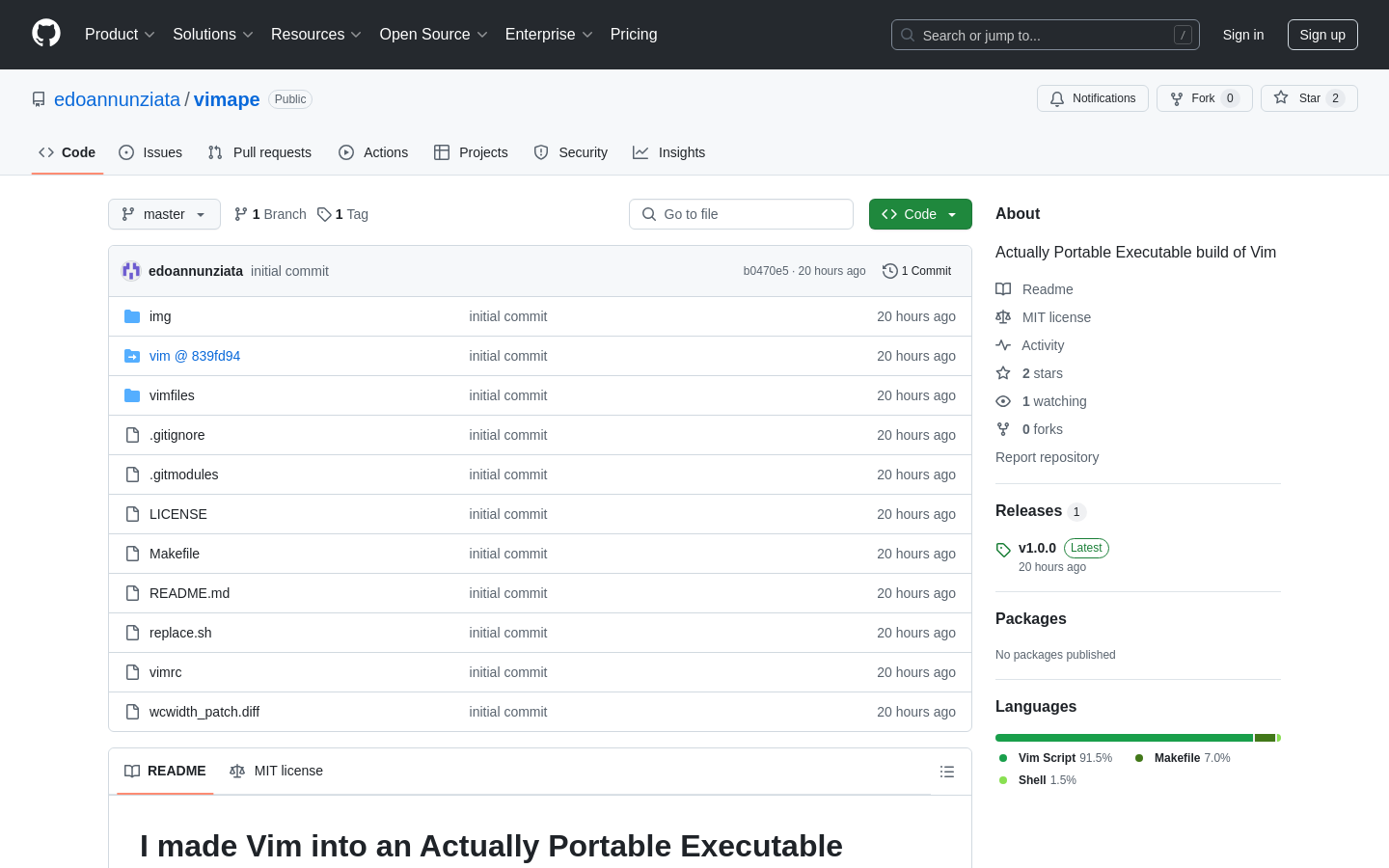Click the b0470e5 commit hash
Screen dimensions: 1389x868
(766, 271)
